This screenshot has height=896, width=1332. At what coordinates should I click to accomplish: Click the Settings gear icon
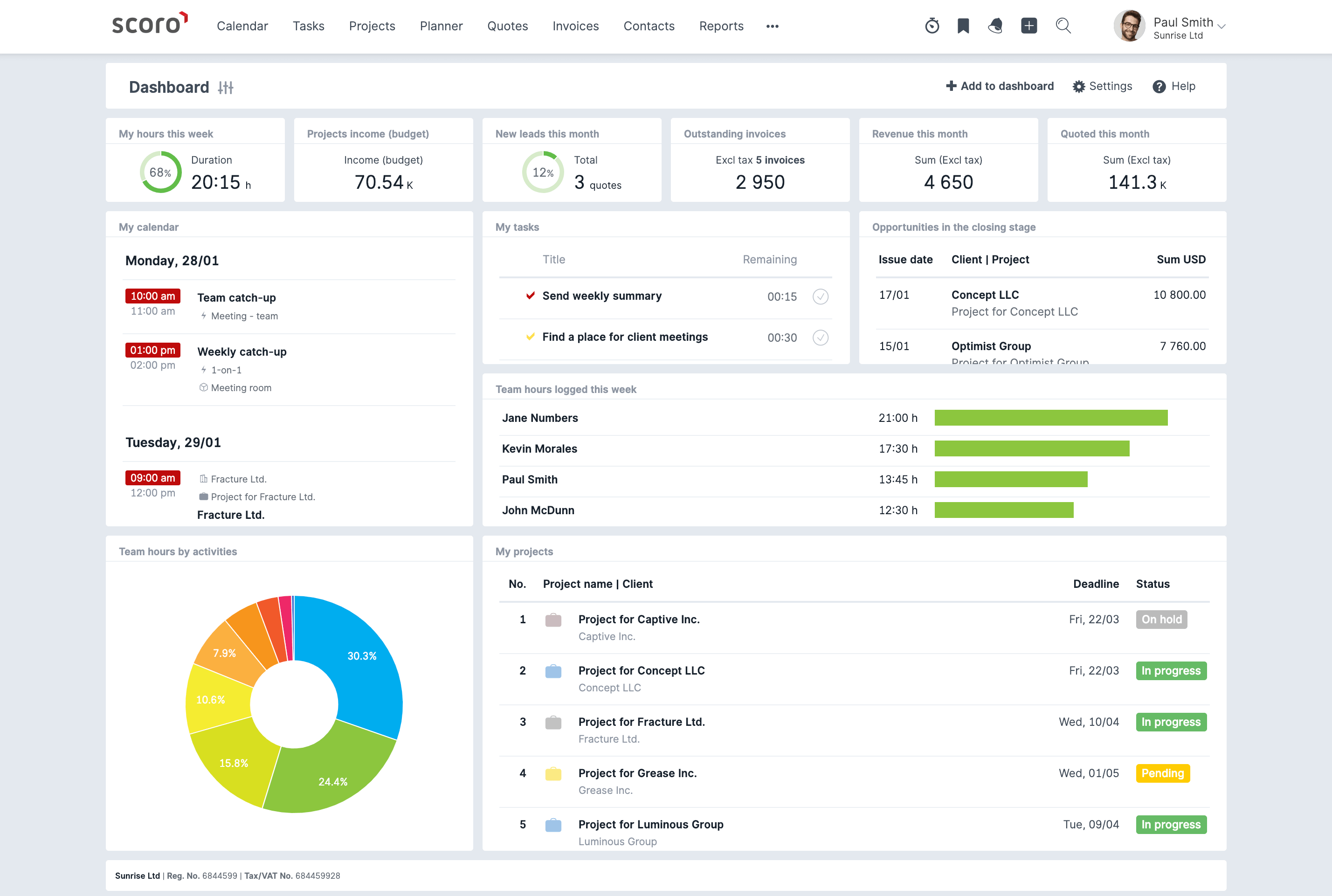1078,86
